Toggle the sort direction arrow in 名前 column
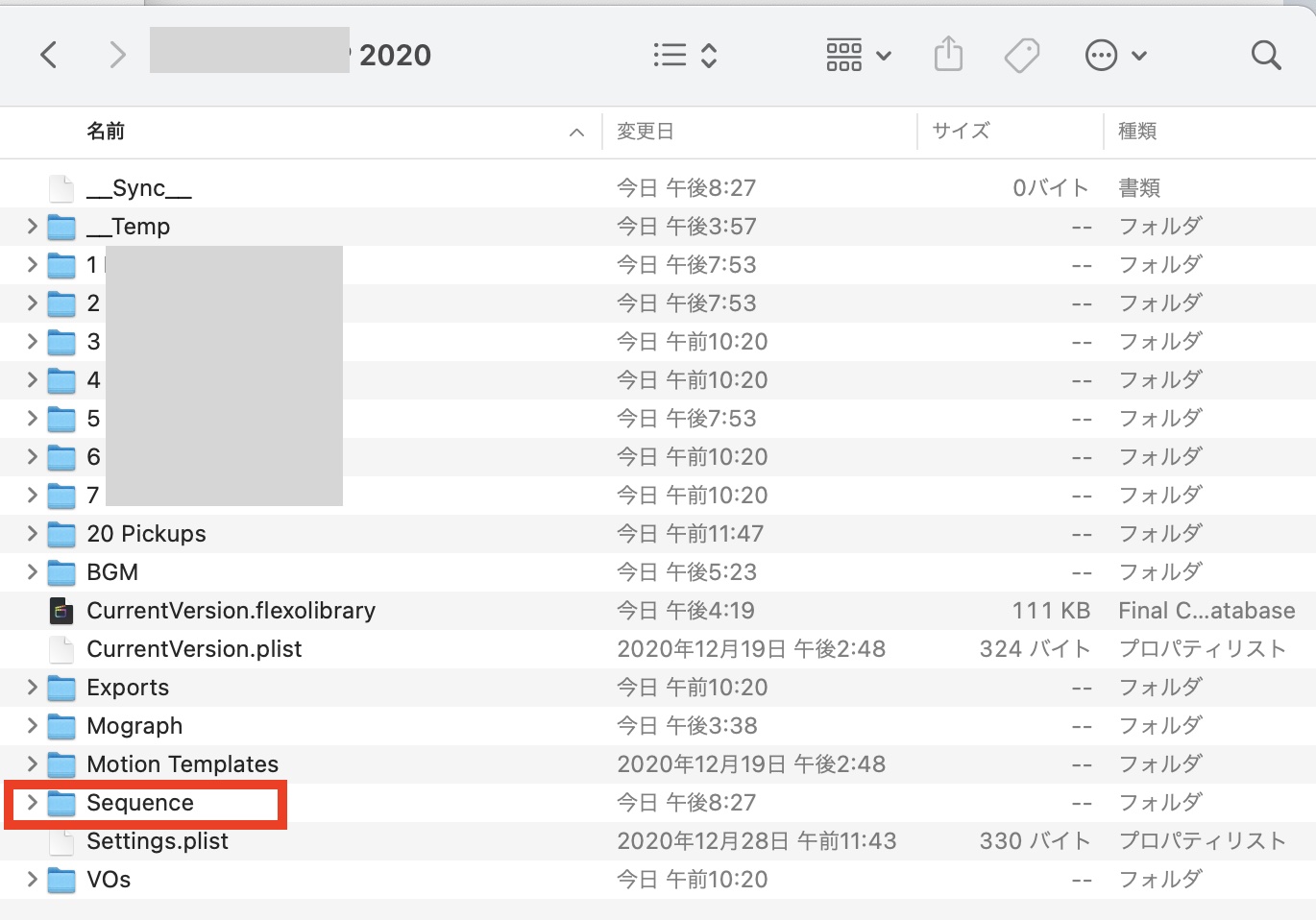This screenshot has width=1316, height=920. point(576,133)
